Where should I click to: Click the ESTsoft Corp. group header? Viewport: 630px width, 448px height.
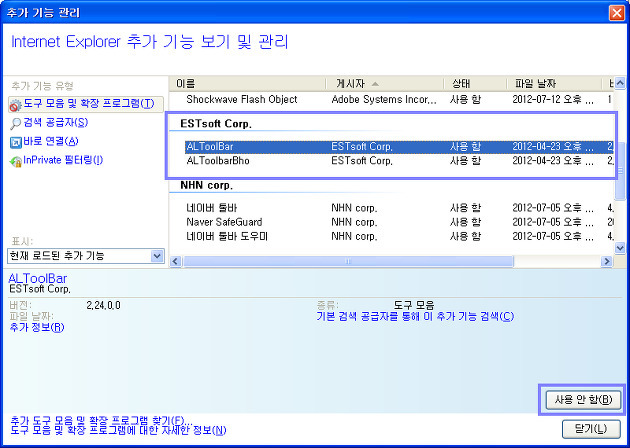216,124
